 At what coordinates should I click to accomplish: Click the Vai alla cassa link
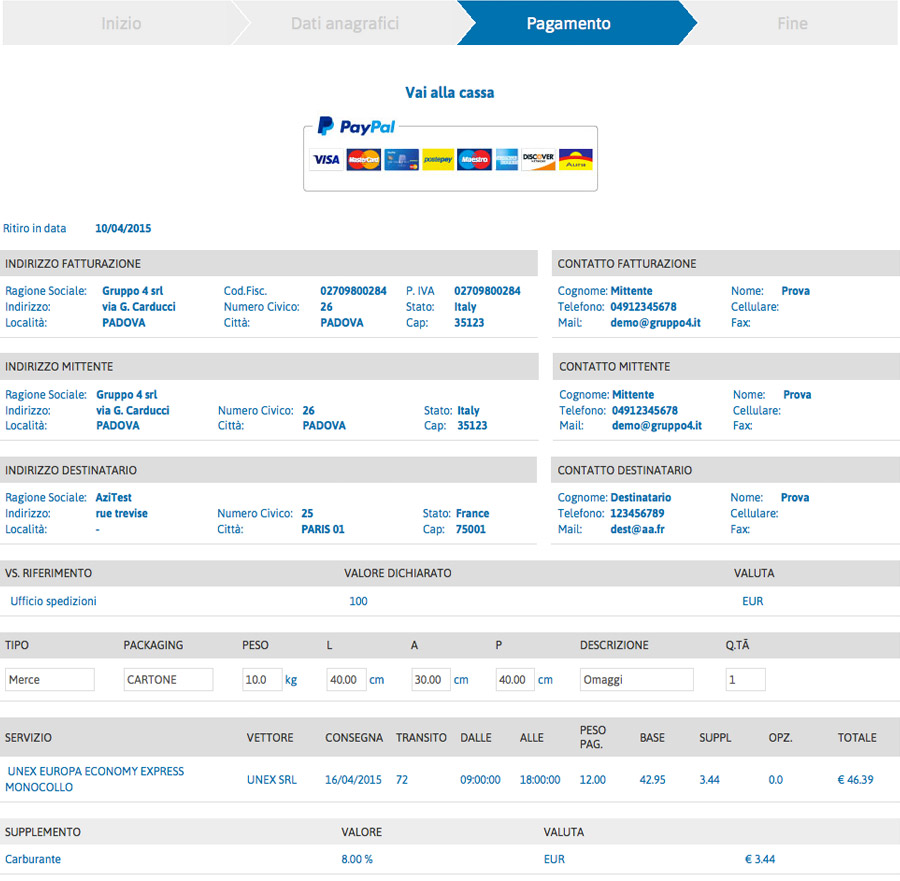(449, 93)
